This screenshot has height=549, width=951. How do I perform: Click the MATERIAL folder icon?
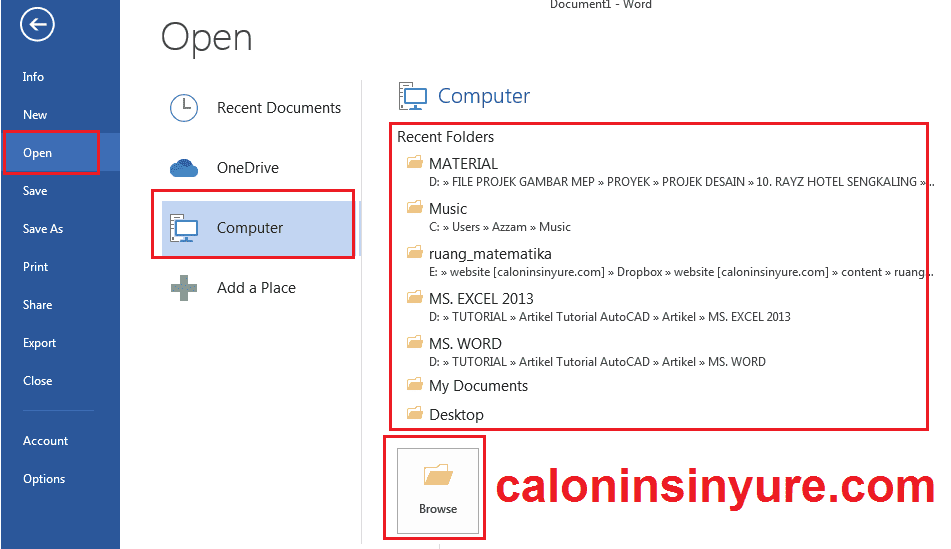click(x=415, y=162)
